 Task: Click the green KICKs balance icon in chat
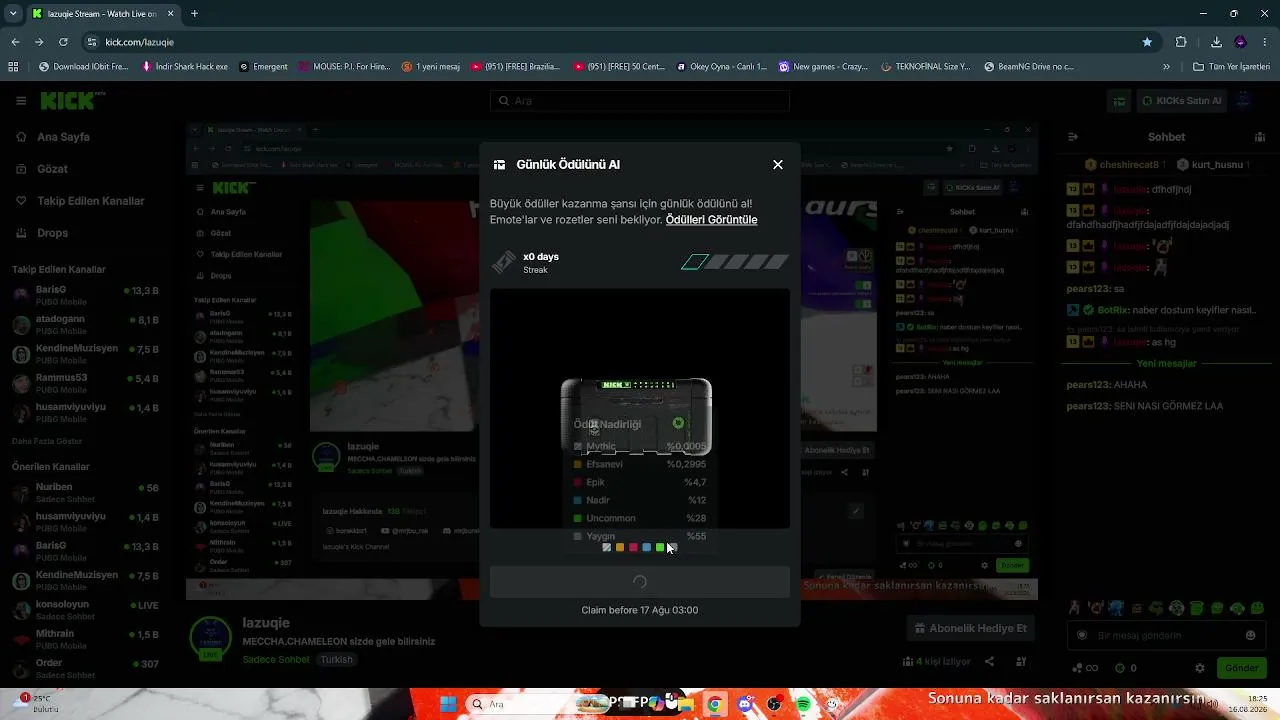[x=1120, y=668]
